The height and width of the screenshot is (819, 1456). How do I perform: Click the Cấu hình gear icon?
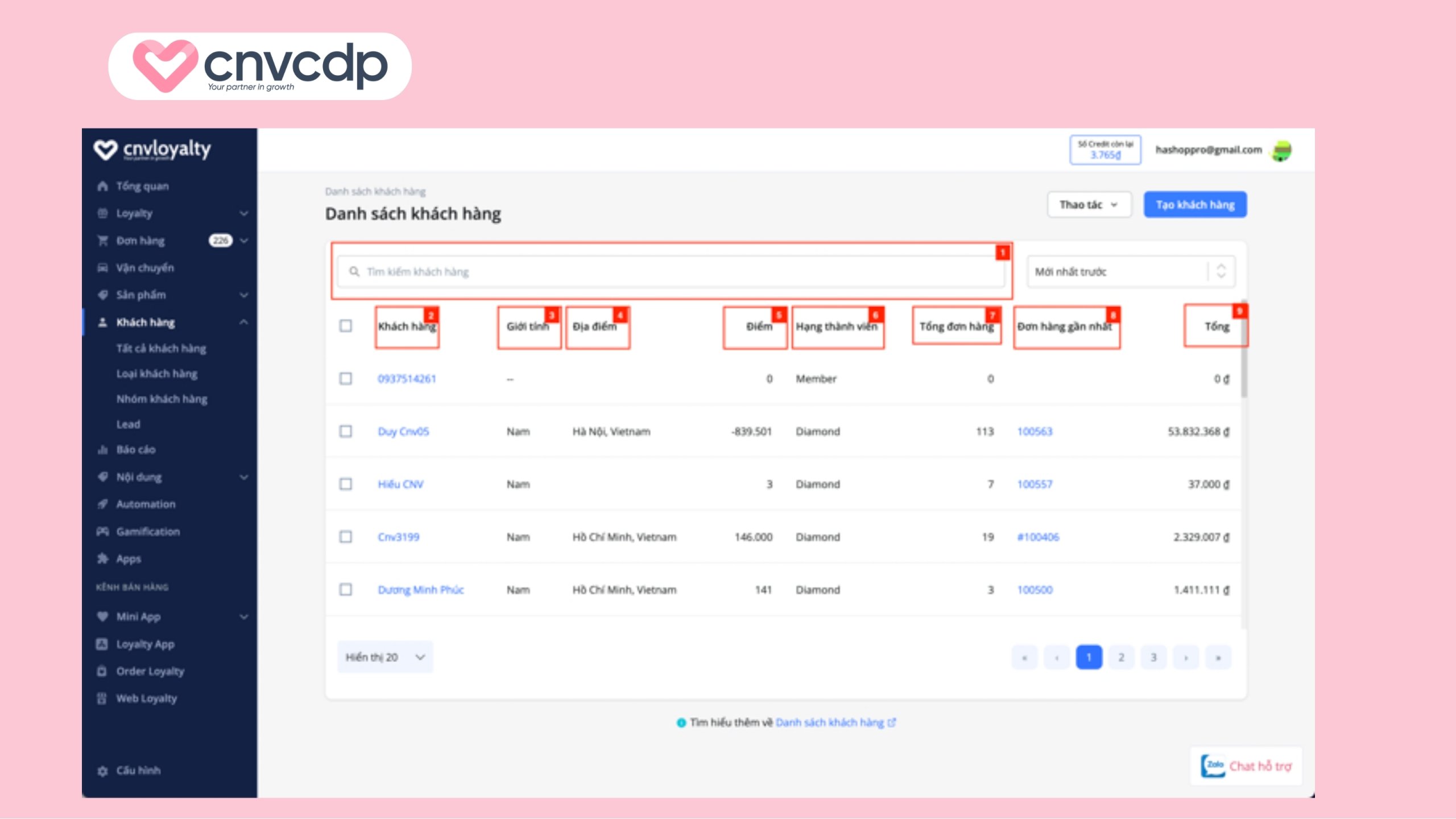(103, 771)
